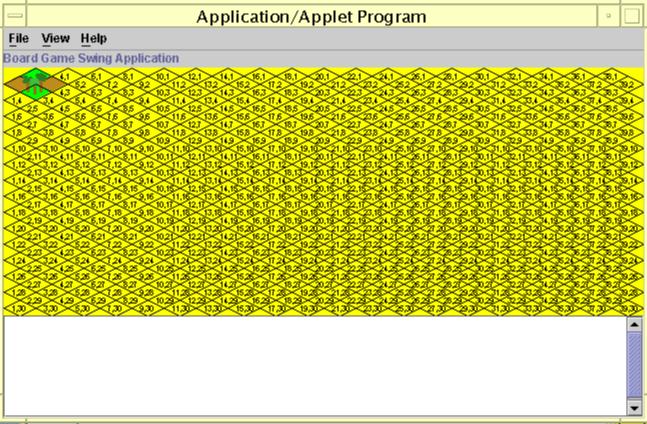Select board cell 12,5
Image resolution: width=647 pixels, height=424 pixels.
pyautogui.click(x=195, y=108)
